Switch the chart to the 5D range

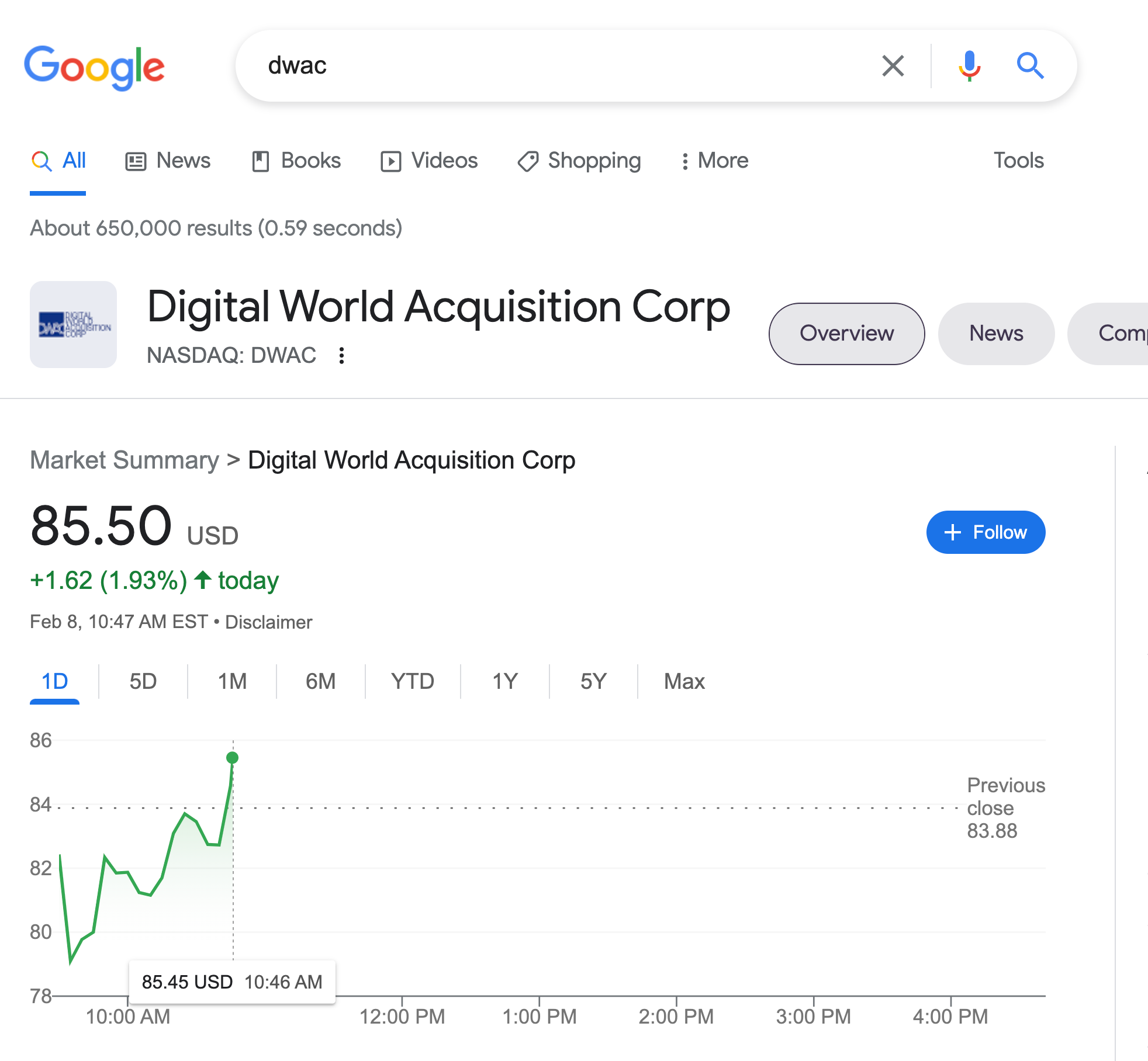(x=143, y=681)
